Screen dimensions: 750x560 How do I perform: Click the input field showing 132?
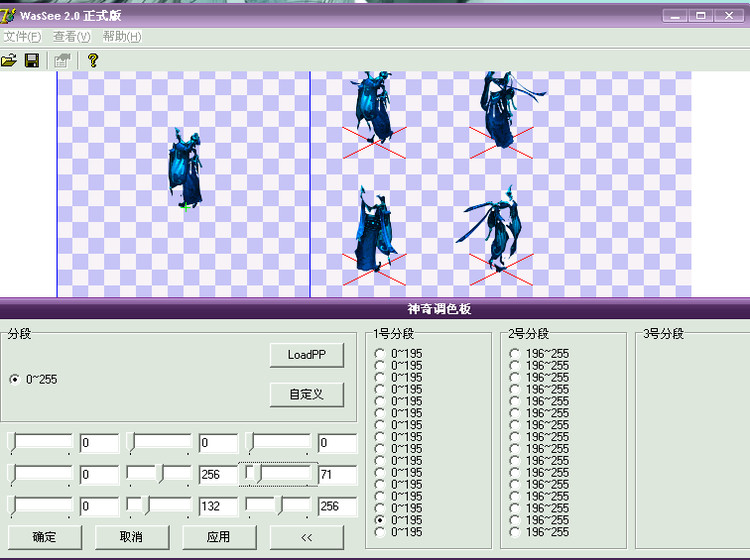click(219, 506)
